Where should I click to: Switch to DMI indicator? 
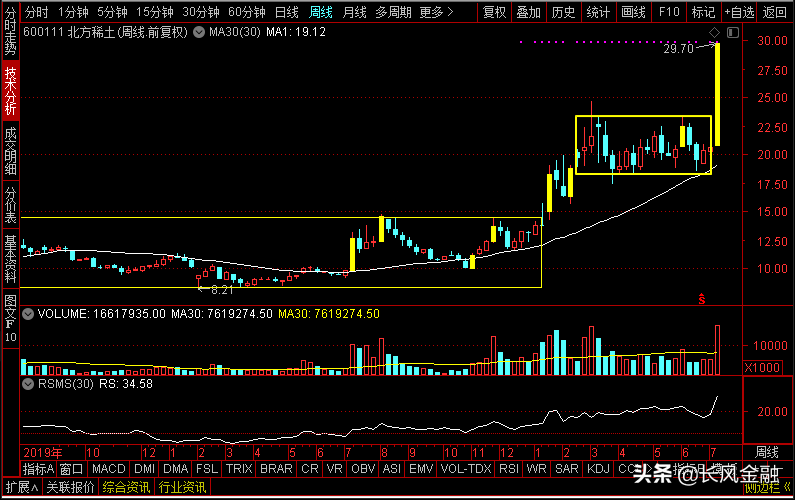point(144,469)
